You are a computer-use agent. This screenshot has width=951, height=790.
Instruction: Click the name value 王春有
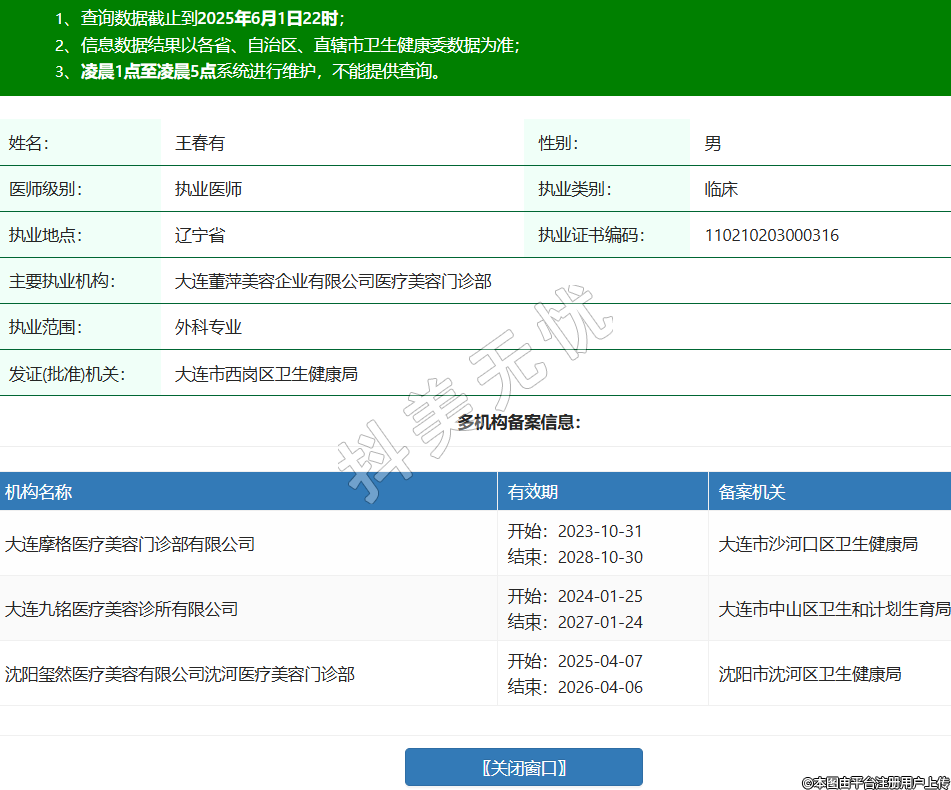point(200,143)
